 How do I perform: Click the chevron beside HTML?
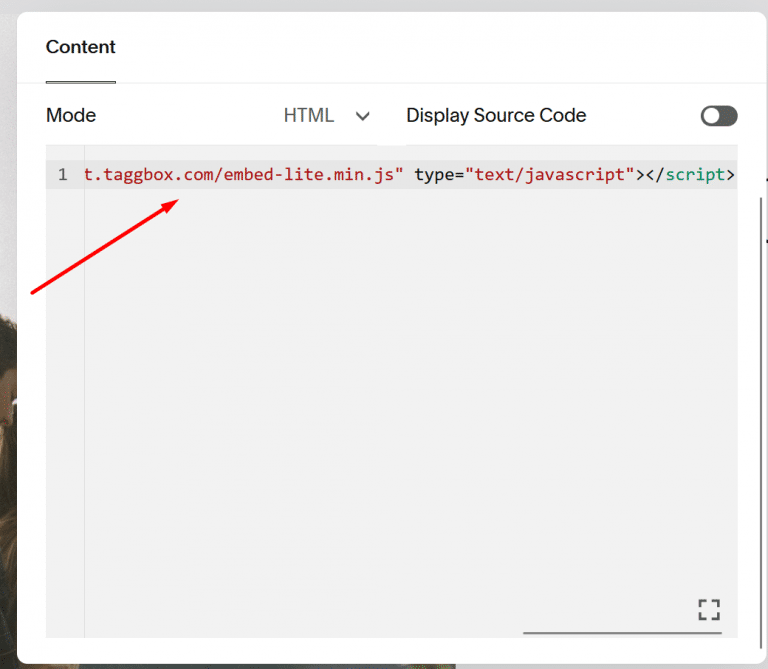coord(362,117)
